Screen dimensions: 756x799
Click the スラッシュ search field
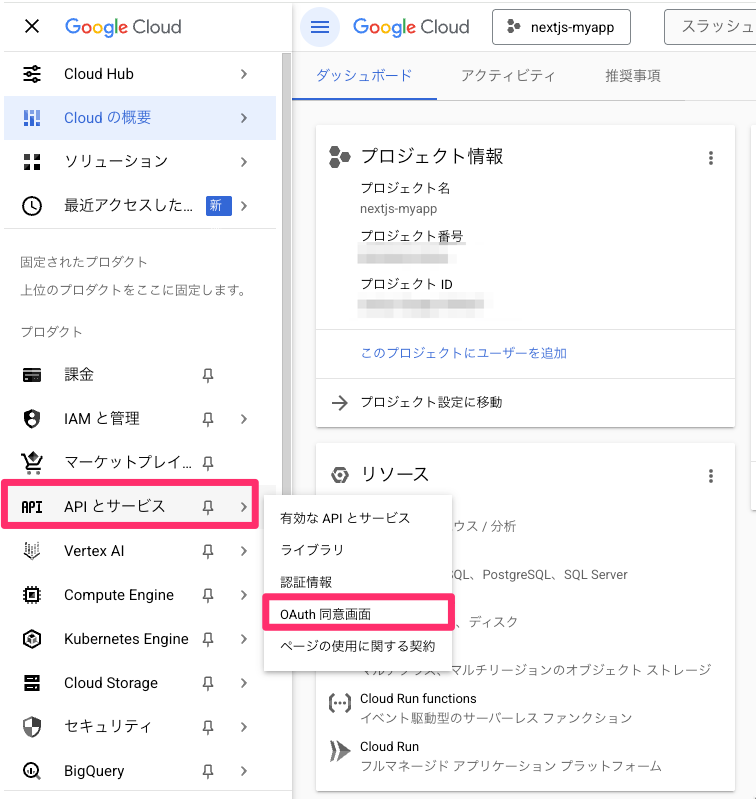tap(710, 27)
